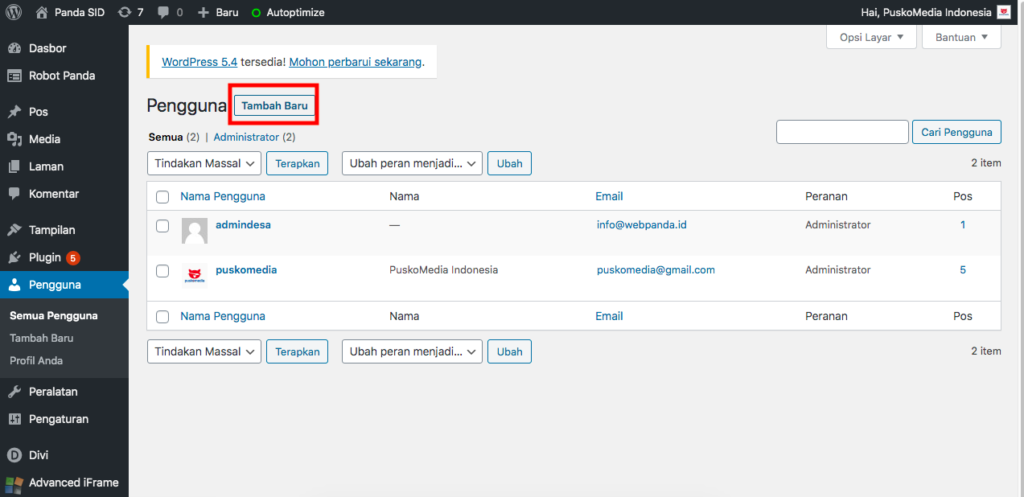Open the Profil Anda submenu item
The width and height of the screenshot is (1024, 497).
pos(37,361)
